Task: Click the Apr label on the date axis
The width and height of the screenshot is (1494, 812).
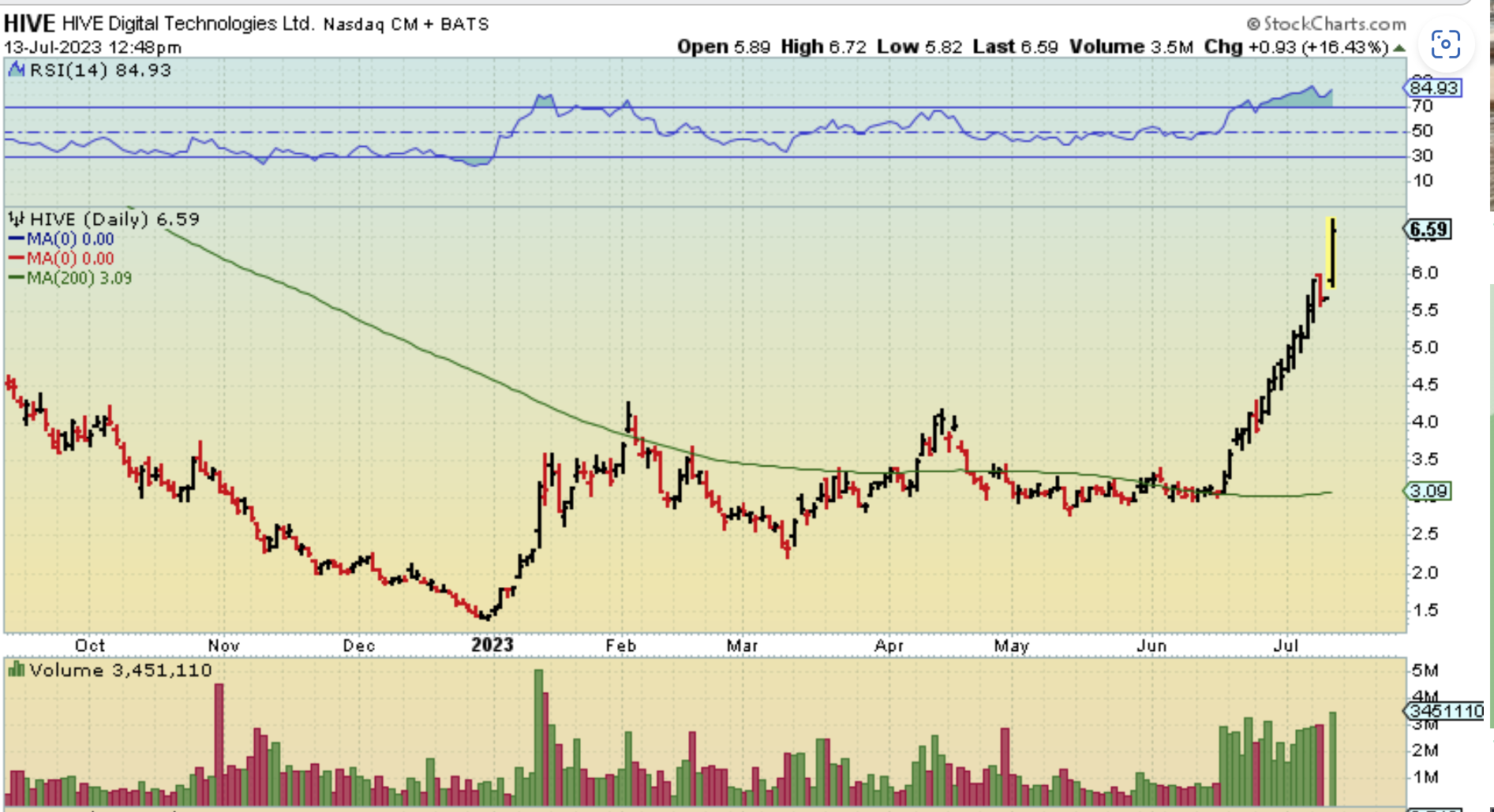Action: (889, 645)
